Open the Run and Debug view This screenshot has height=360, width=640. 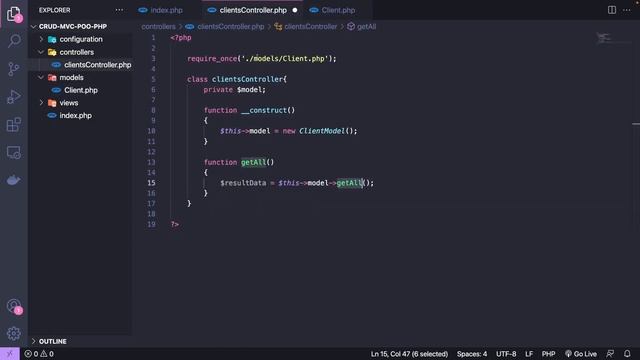(14, 97)
